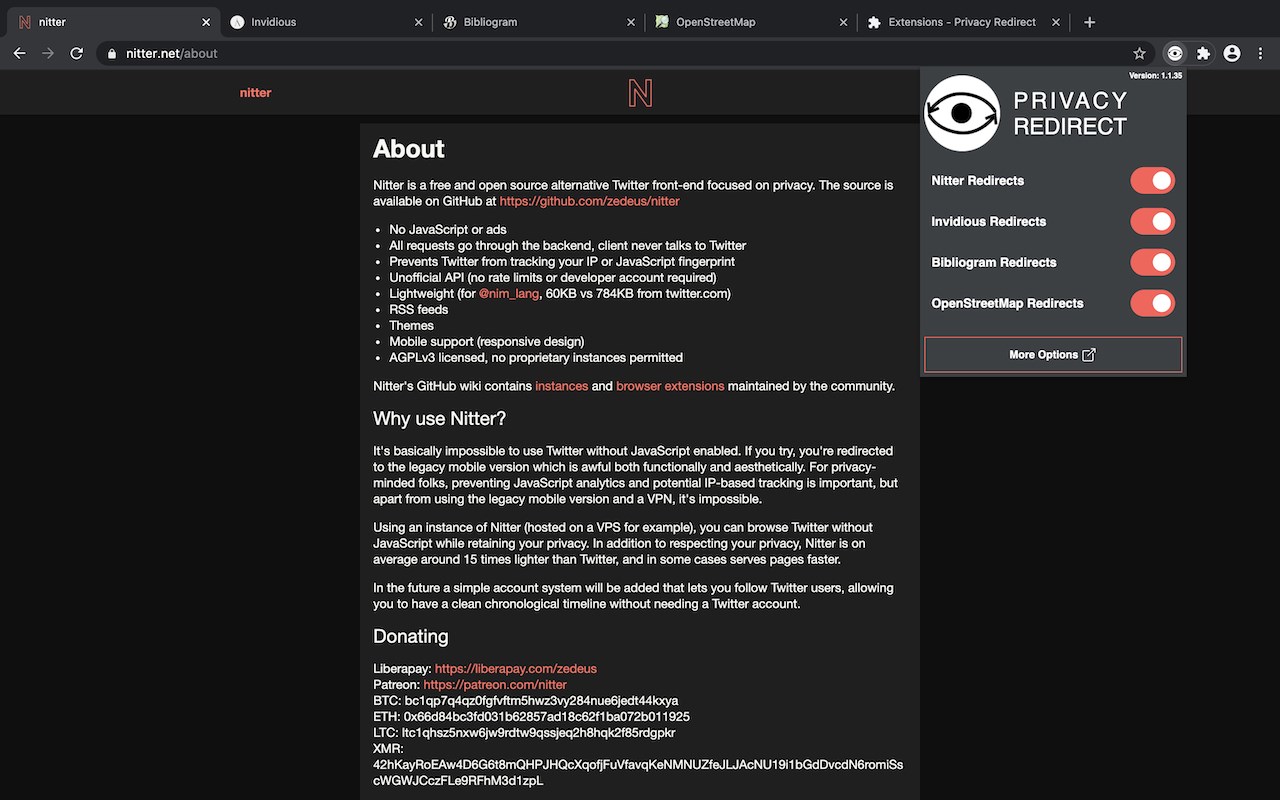1280x800 pixels.
Task: Bookmark this page with the star icon
Action: click(x=1139, y=53)
